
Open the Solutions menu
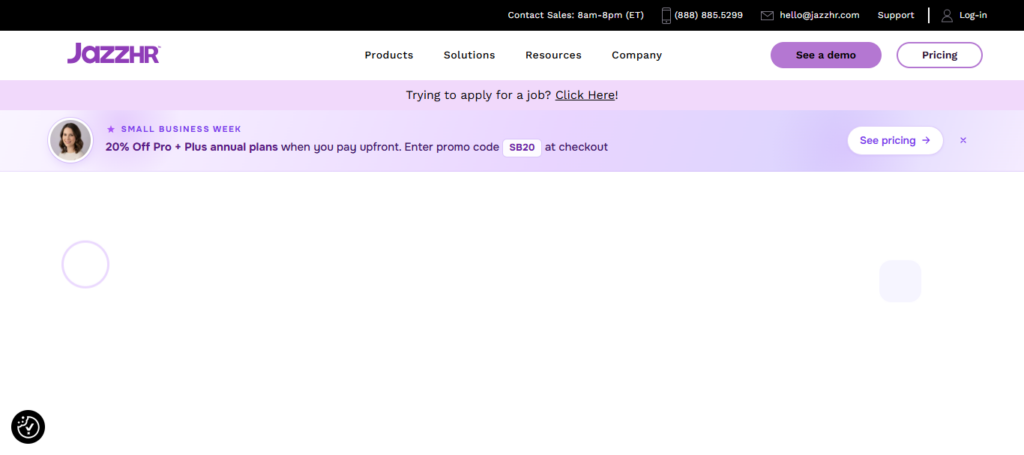[x=469, y=55]
